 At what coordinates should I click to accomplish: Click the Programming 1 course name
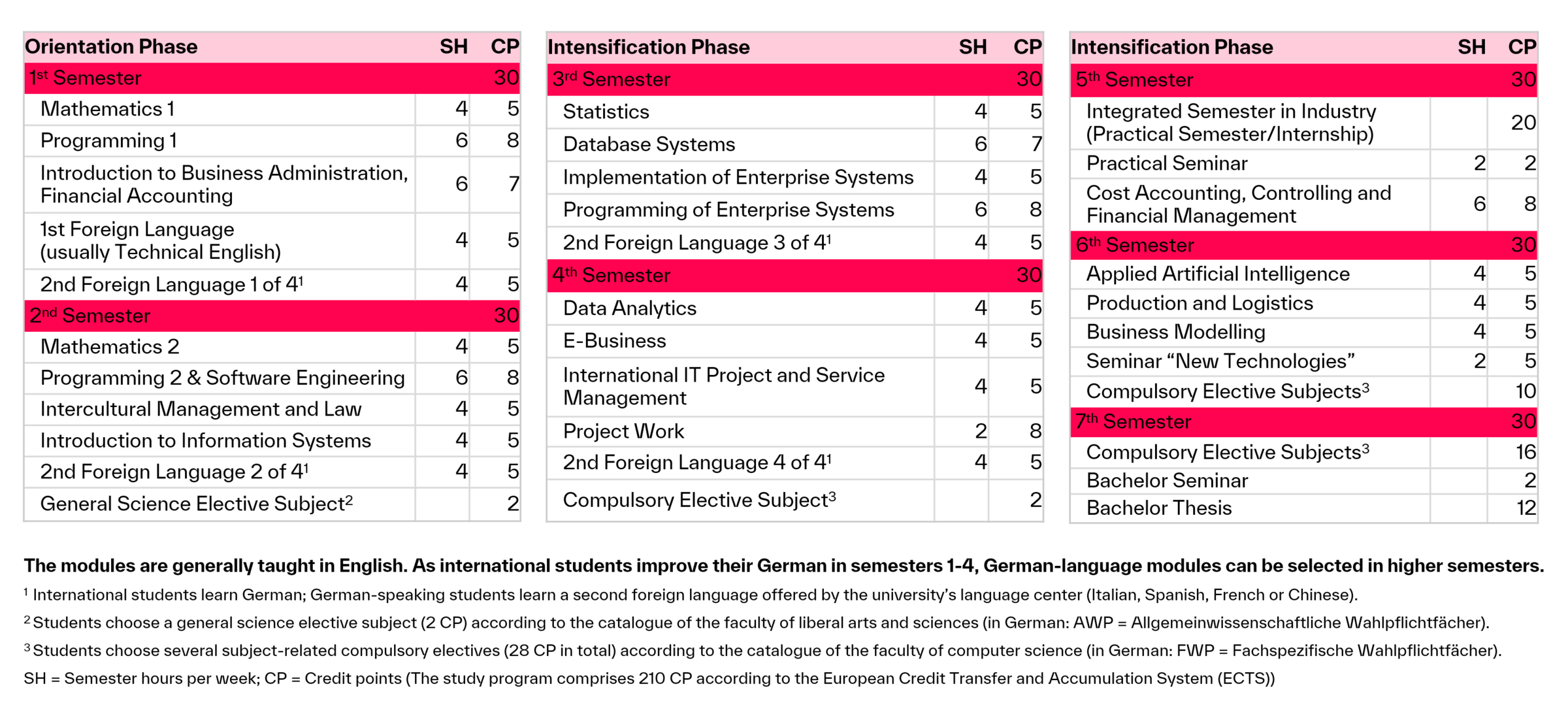[x=108, y=140]
